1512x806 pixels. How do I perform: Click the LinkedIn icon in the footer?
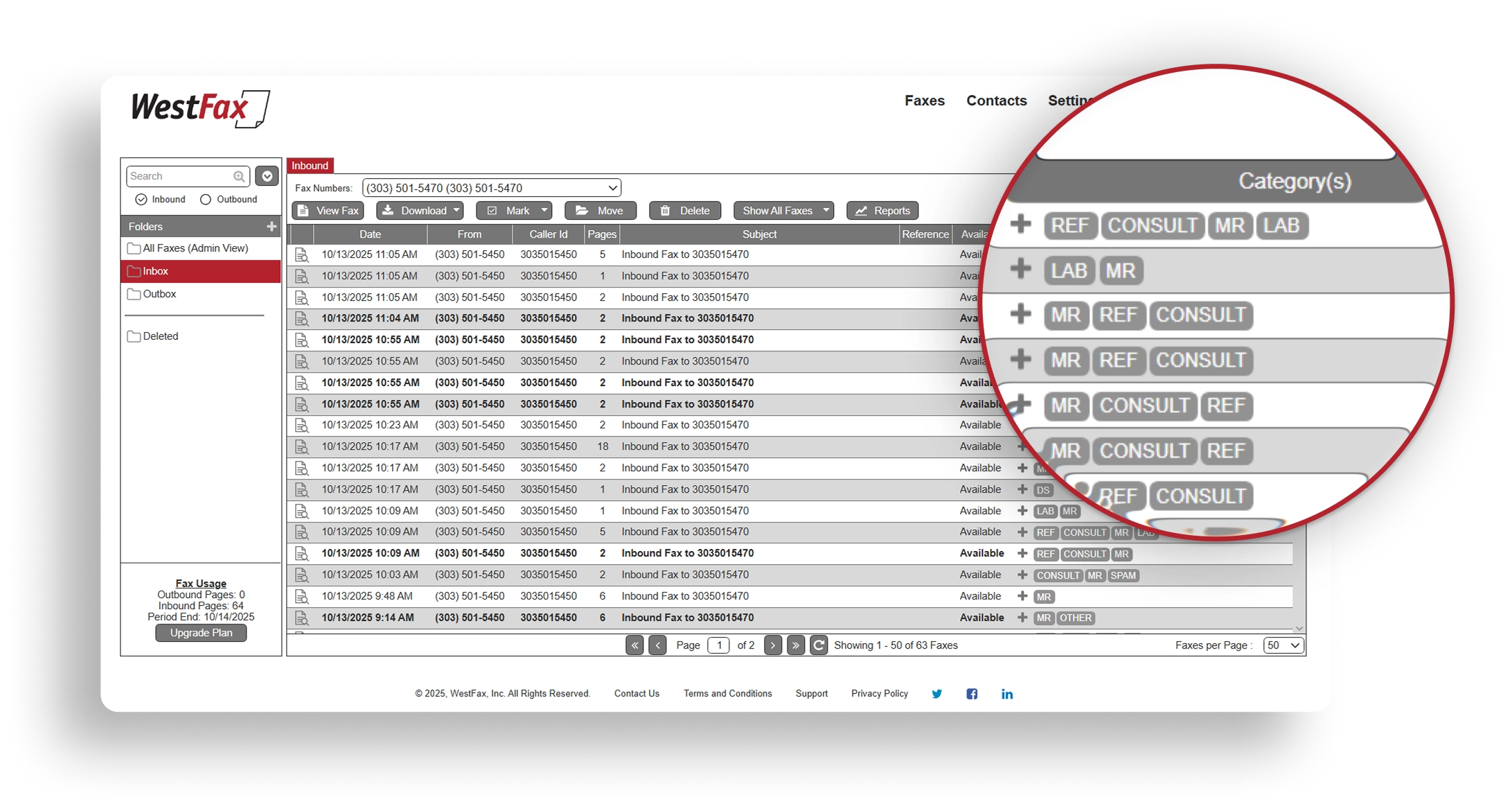tap(1007, 693)
